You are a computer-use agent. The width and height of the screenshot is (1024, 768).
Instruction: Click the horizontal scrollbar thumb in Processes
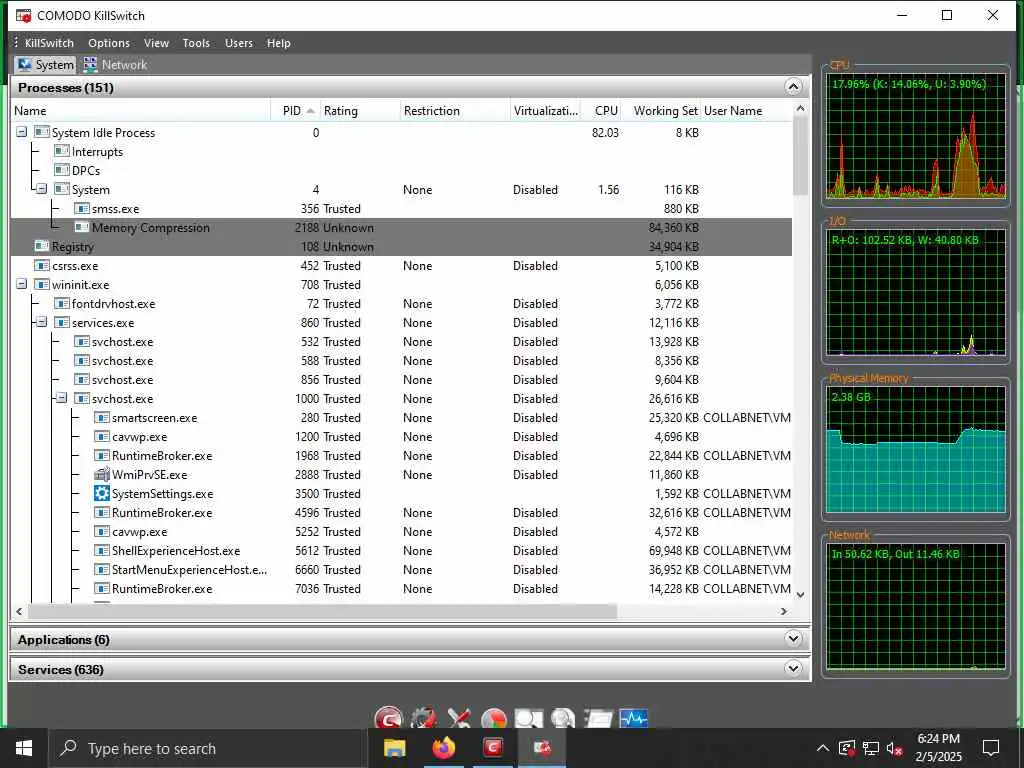point(322,611)
